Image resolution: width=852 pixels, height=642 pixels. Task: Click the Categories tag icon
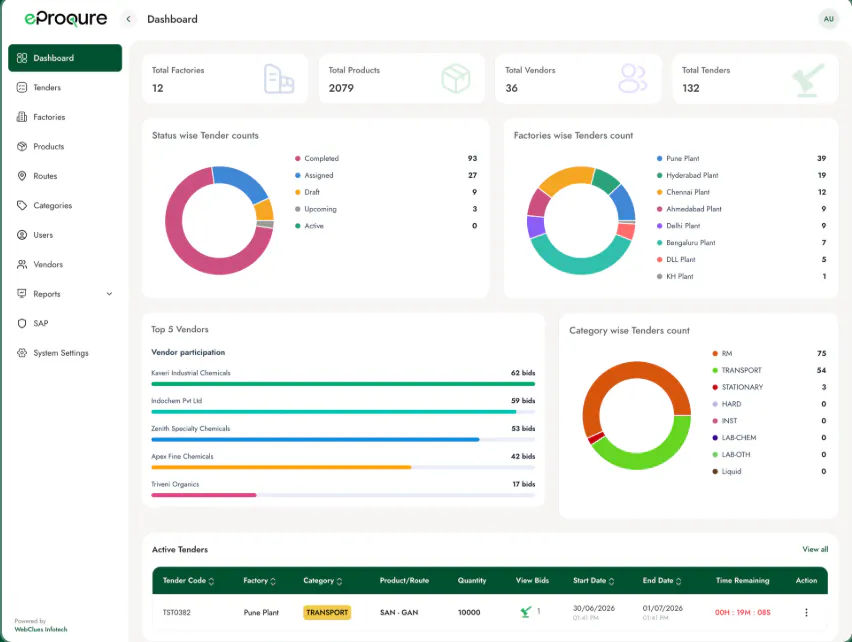22,205
